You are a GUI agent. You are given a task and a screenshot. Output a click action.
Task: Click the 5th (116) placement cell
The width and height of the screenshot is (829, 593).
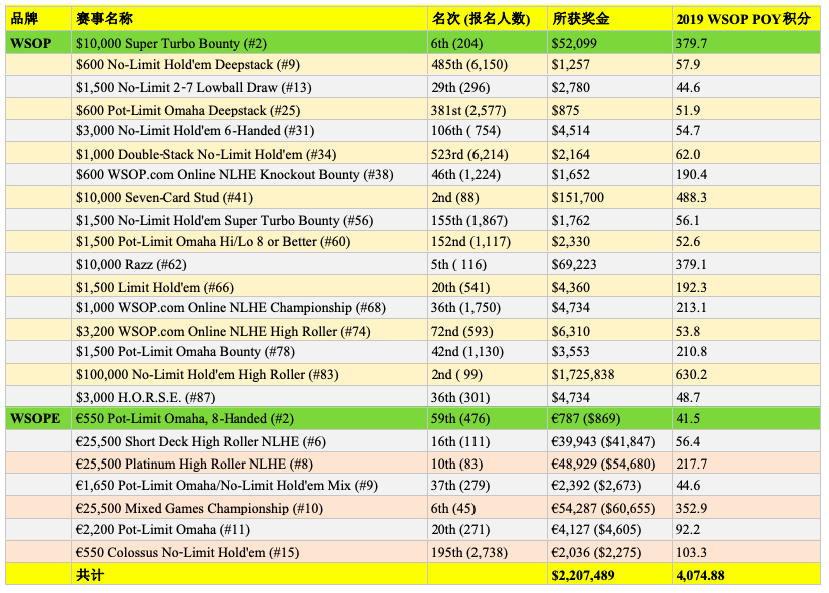[x=487, y=264]
